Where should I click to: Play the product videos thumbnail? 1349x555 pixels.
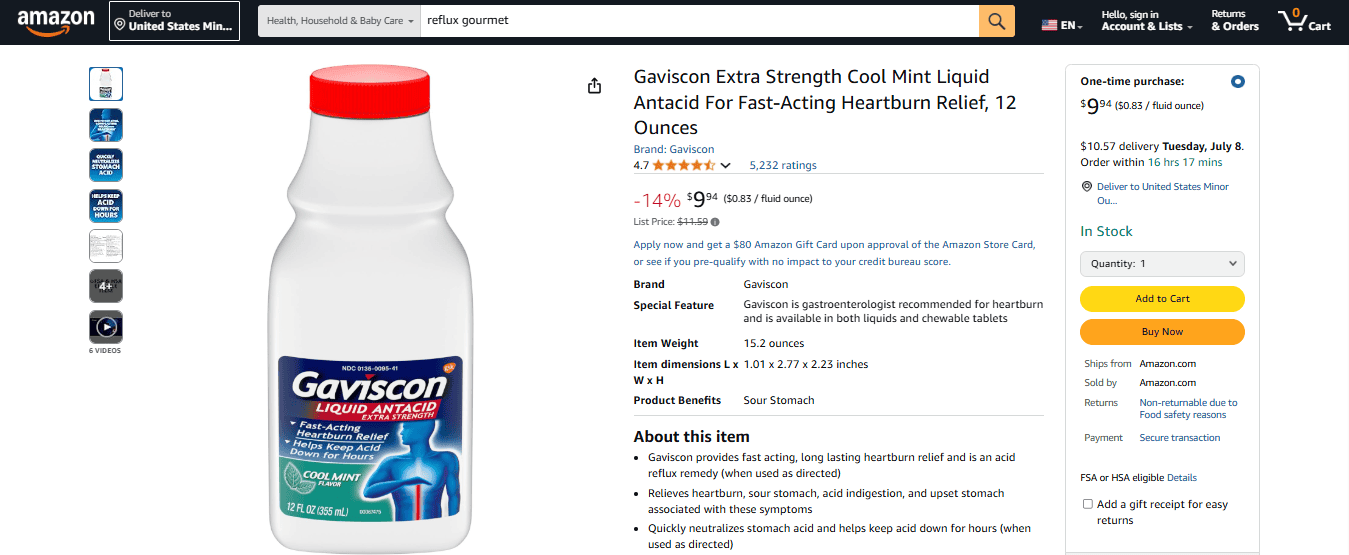point(106,327)
